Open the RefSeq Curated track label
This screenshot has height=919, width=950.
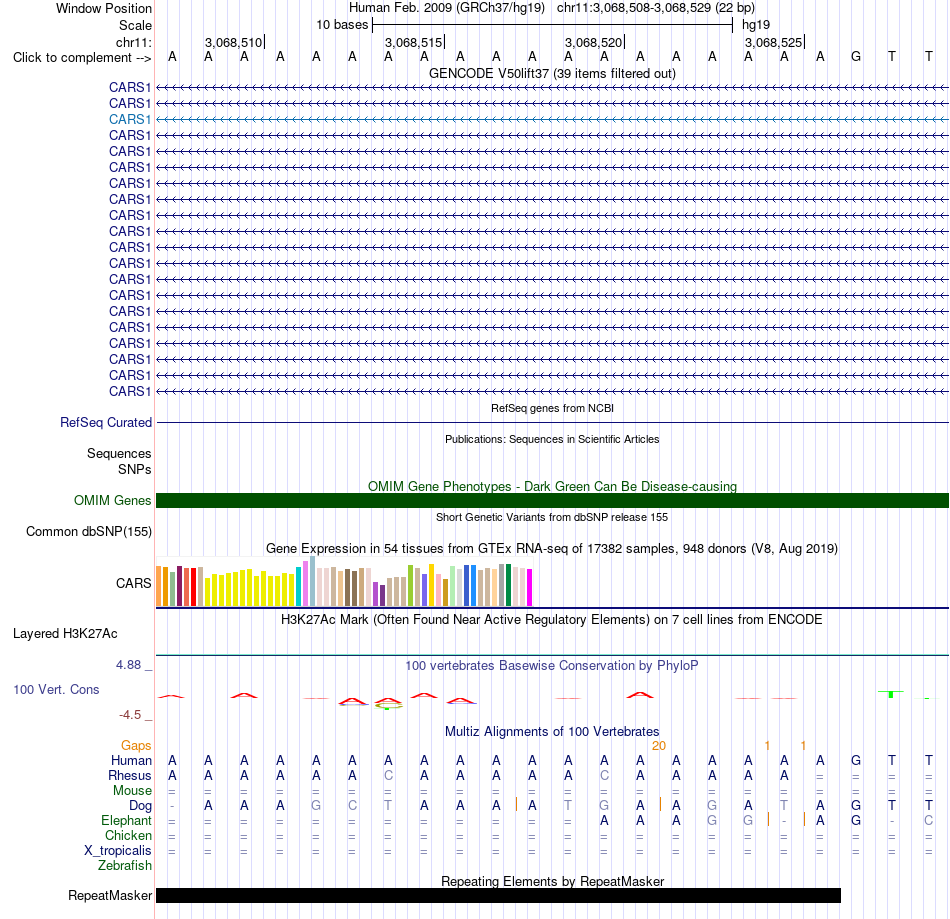[105, 422]
